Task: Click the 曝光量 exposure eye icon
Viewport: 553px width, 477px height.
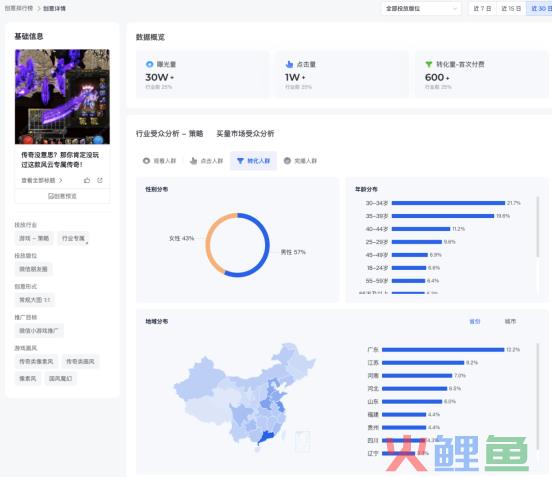Action: click(x=150, y=64)
